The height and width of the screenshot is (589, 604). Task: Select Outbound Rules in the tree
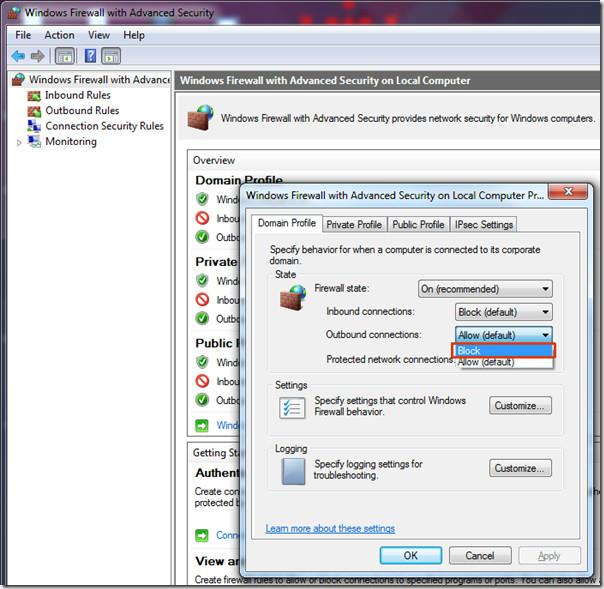(82, 111)
